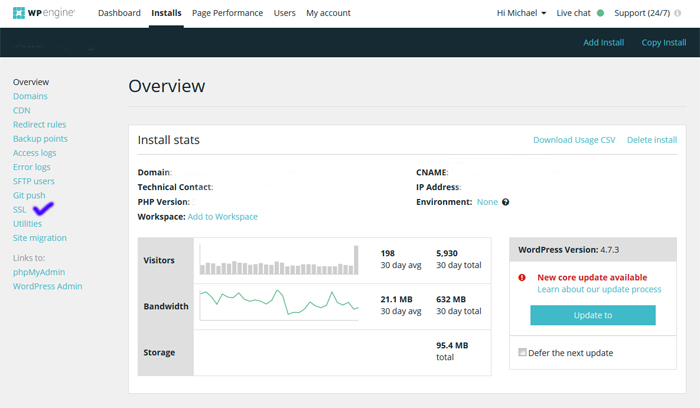Click Download Usage CSV
Image resolution: width=700 pixels, height=408 pixels.
574,140
